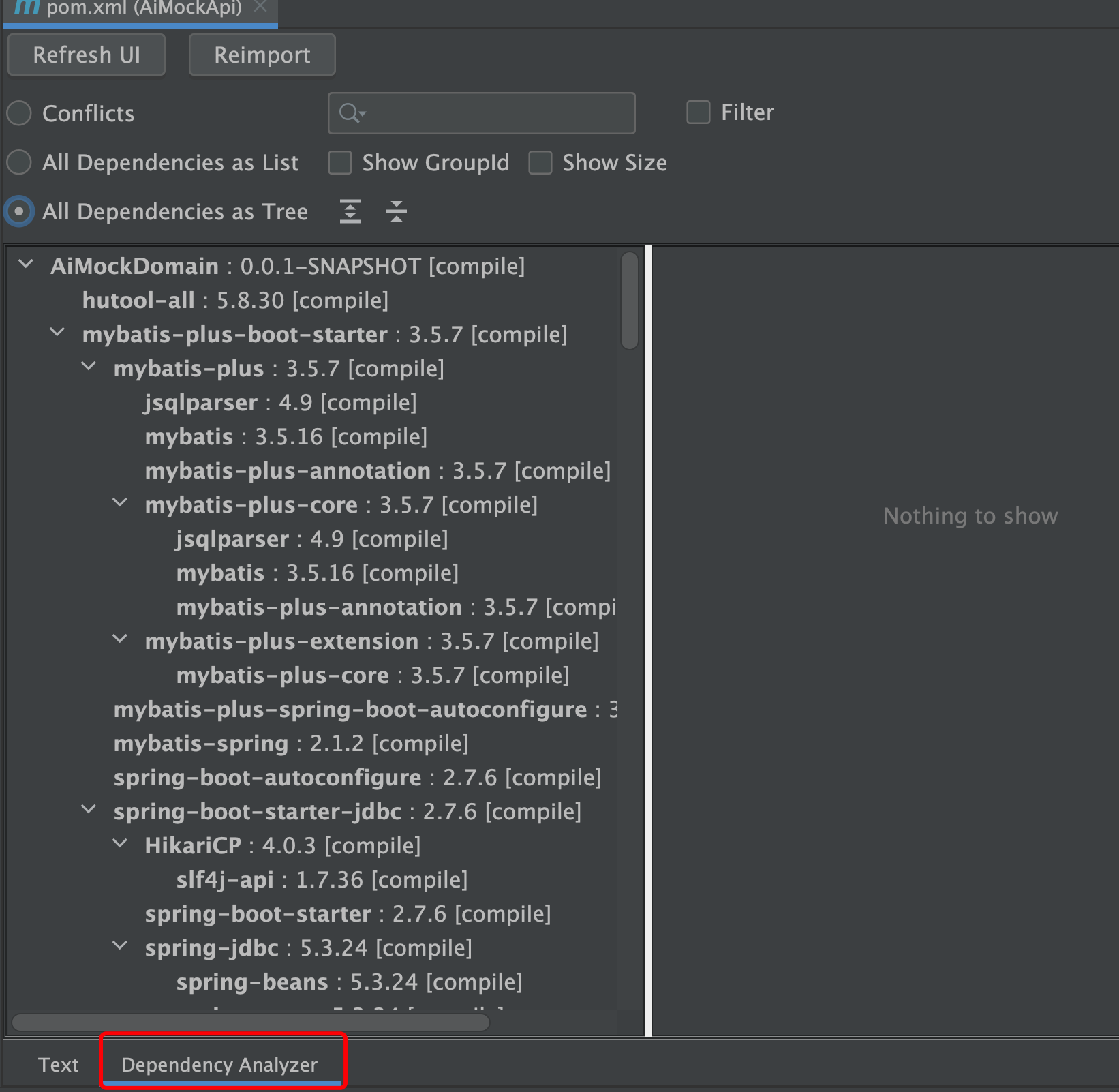The image size is (1119, 1092).
Task: Select mybatis-spring : 2.1.2 row
Action: tap(291, 744)
